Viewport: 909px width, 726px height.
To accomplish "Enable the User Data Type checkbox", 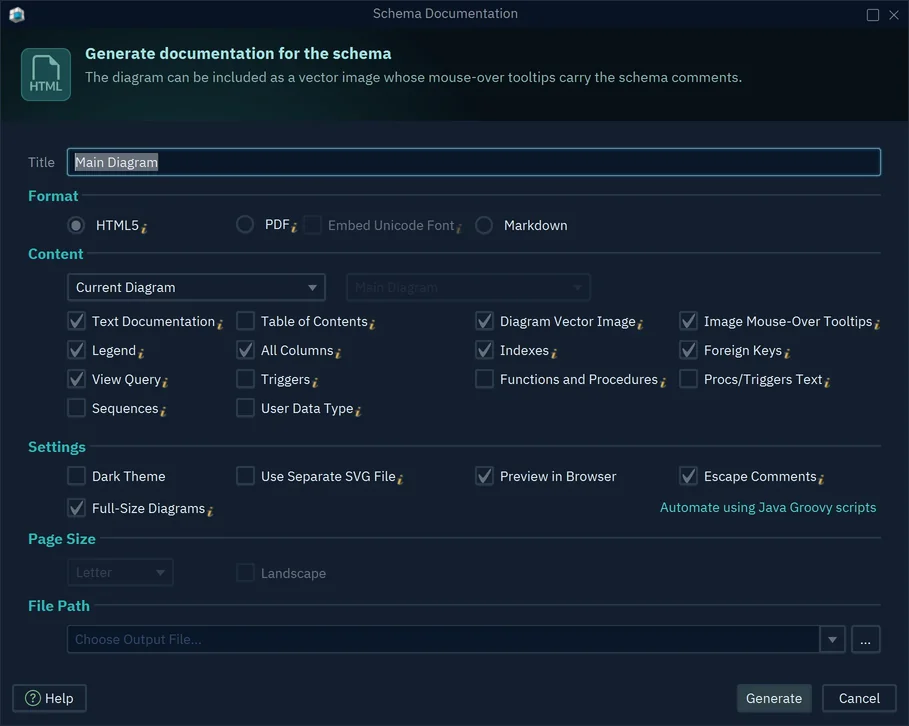I will point(245,408).
